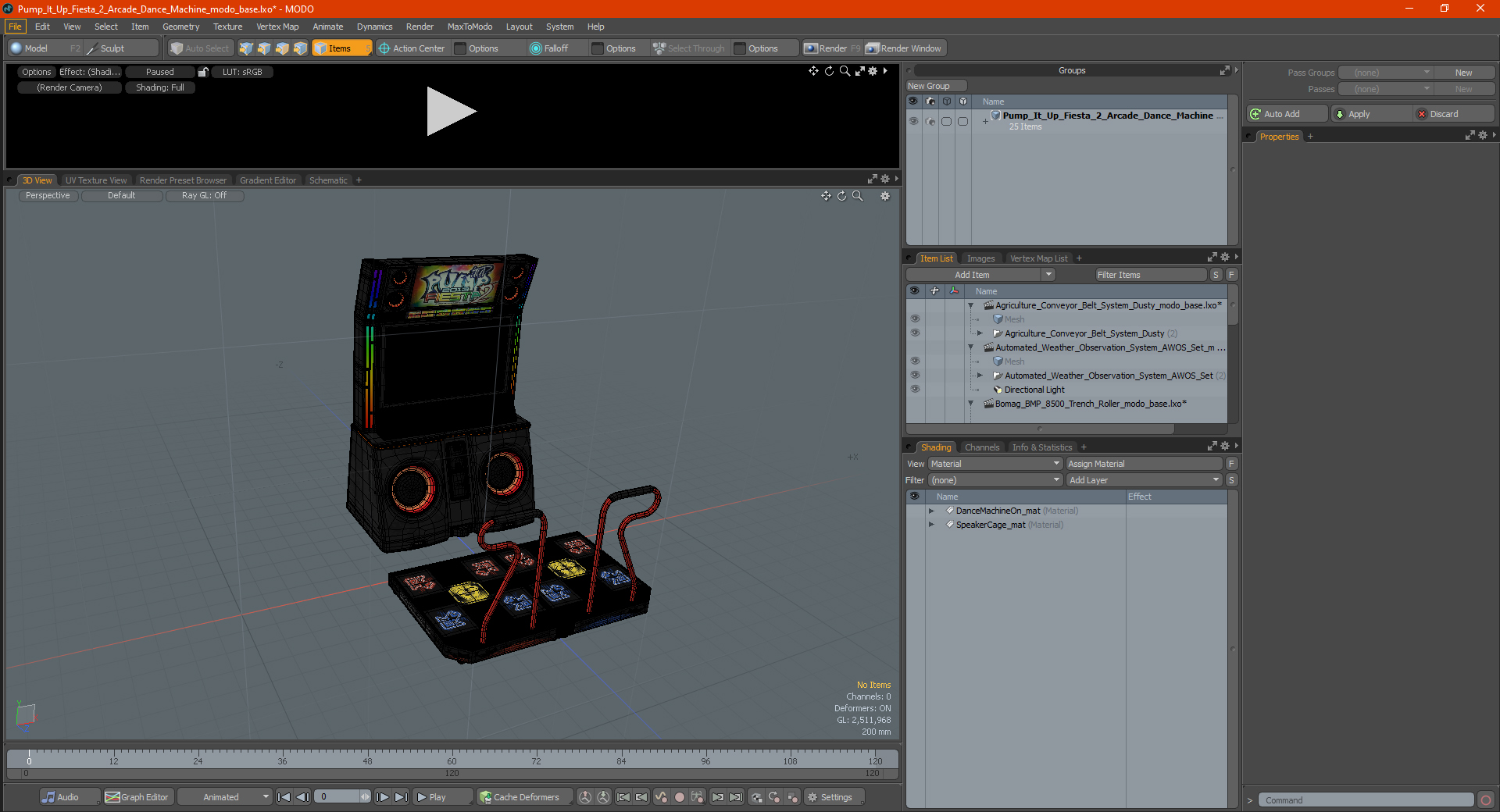Select the Edges selection mode icon
This screenshot has width=1500, height=812.
pos(264,48)
